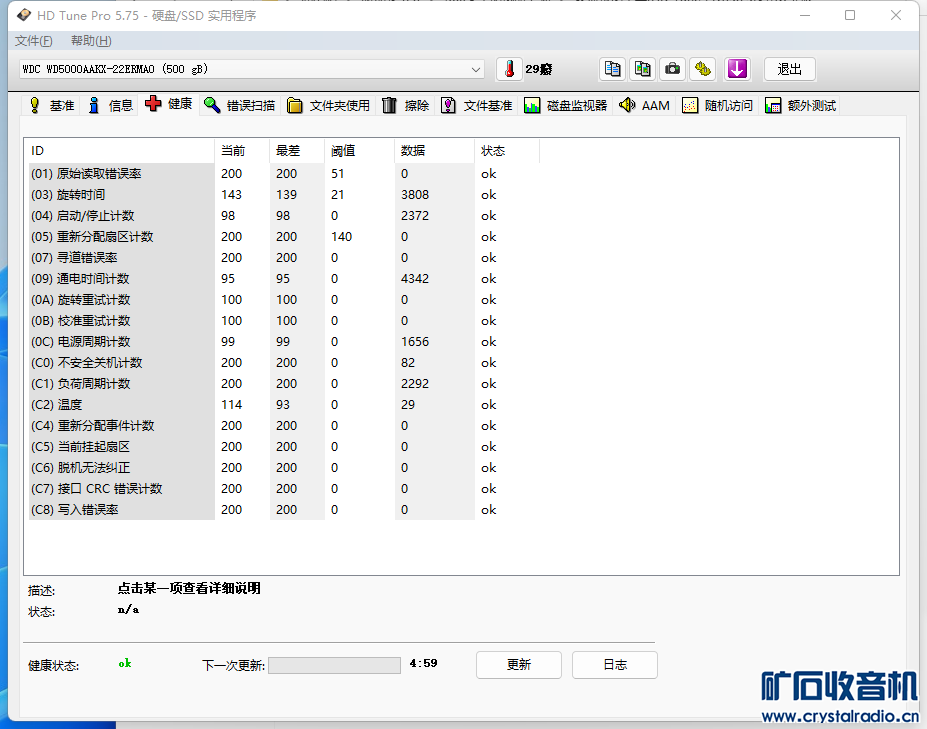Select the (03) 旋转时间 row
Screen dimensions: 927x729
[x=284, y=195]
